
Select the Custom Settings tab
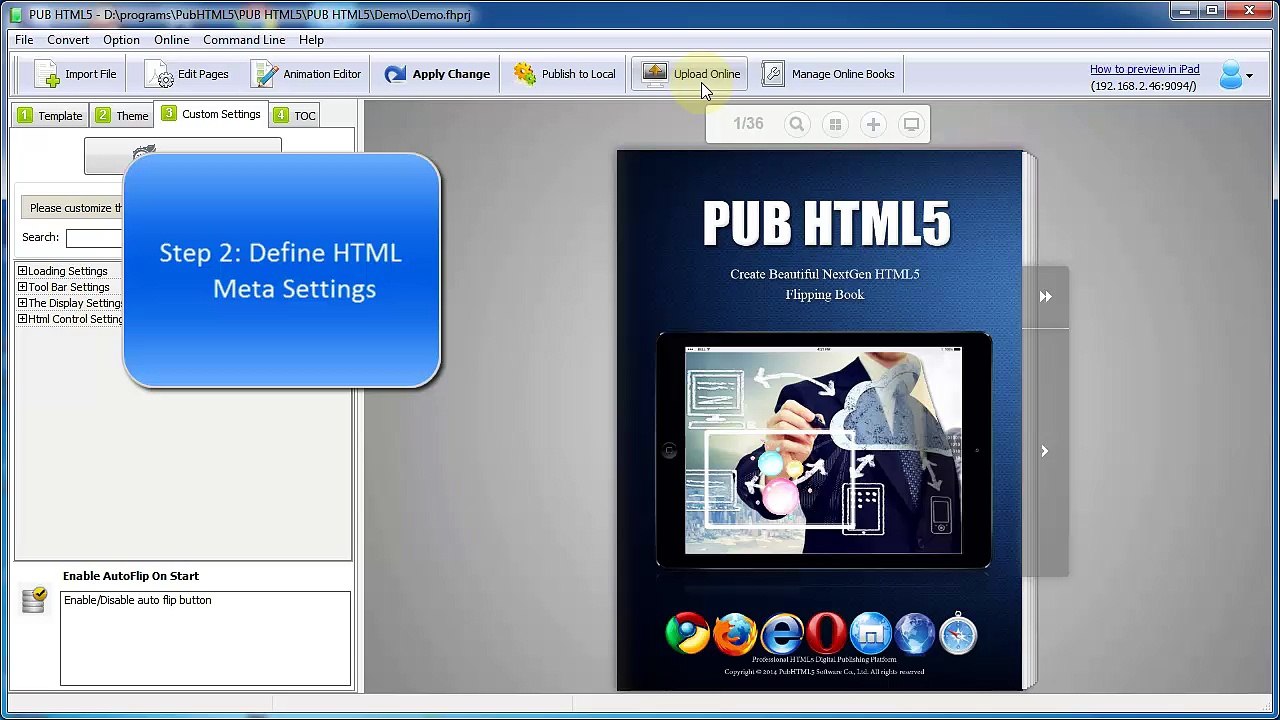211,114
